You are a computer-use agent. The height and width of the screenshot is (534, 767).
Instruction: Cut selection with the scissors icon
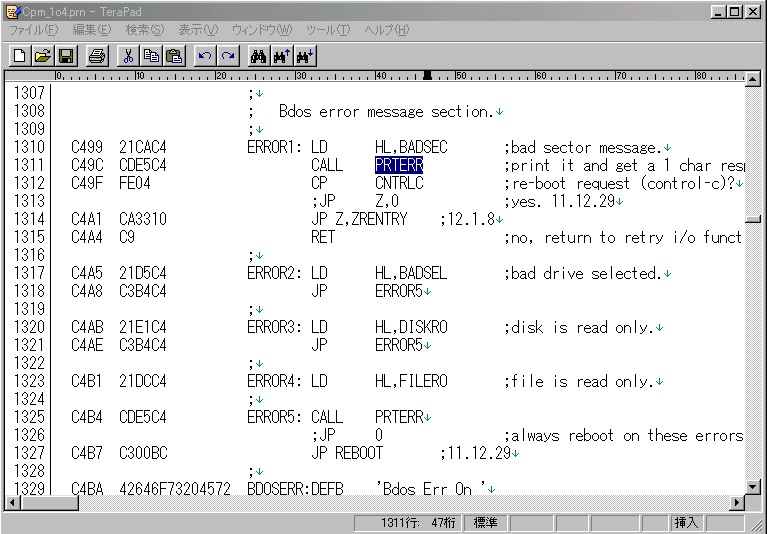(128, 56)
